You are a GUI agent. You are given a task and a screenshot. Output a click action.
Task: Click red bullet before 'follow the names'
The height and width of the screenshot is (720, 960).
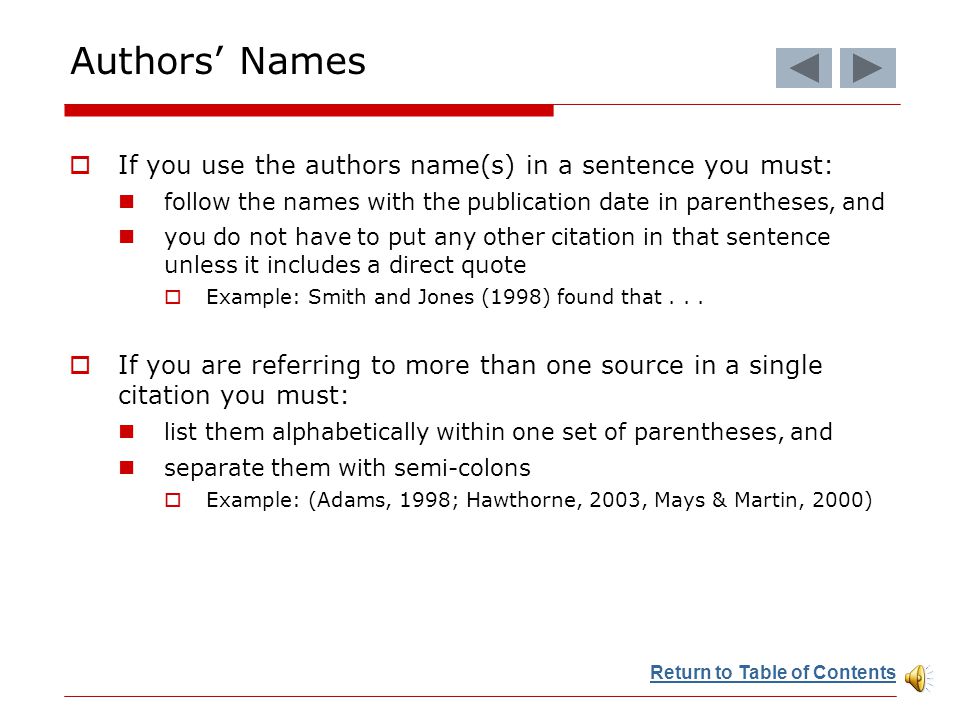[x=127, y=201]
